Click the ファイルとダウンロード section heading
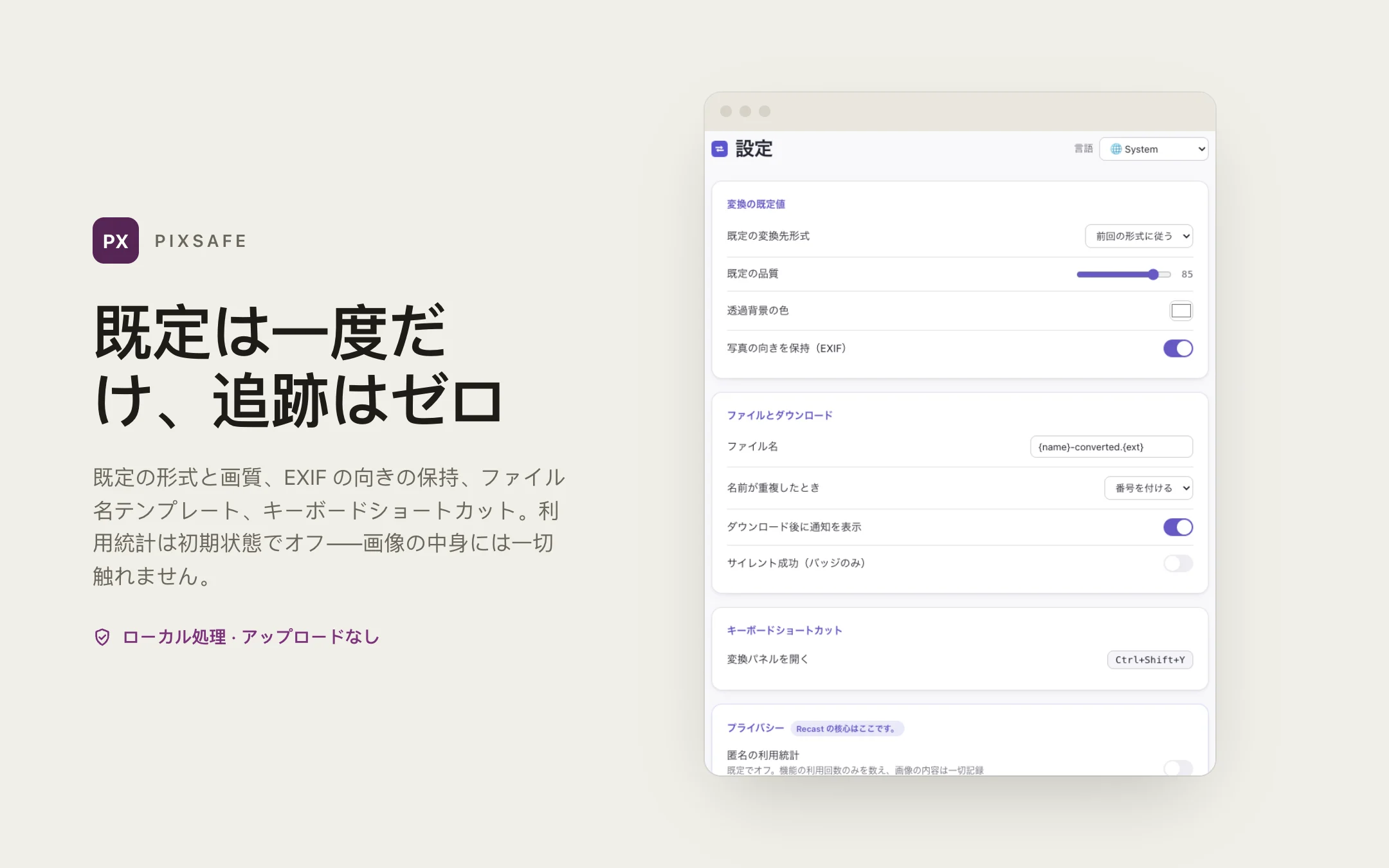The image size is (1389, 868). click(779, 415)
